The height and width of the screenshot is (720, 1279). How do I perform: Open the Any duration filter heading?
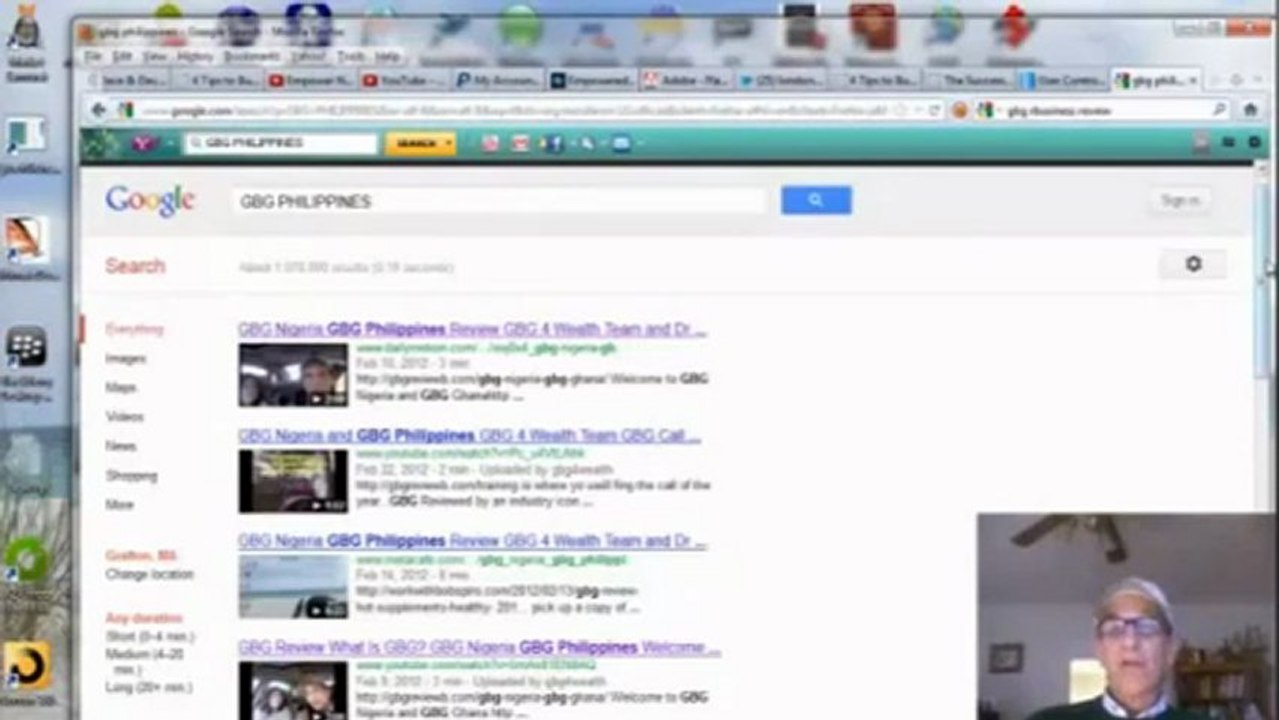(x=144, y=618)
